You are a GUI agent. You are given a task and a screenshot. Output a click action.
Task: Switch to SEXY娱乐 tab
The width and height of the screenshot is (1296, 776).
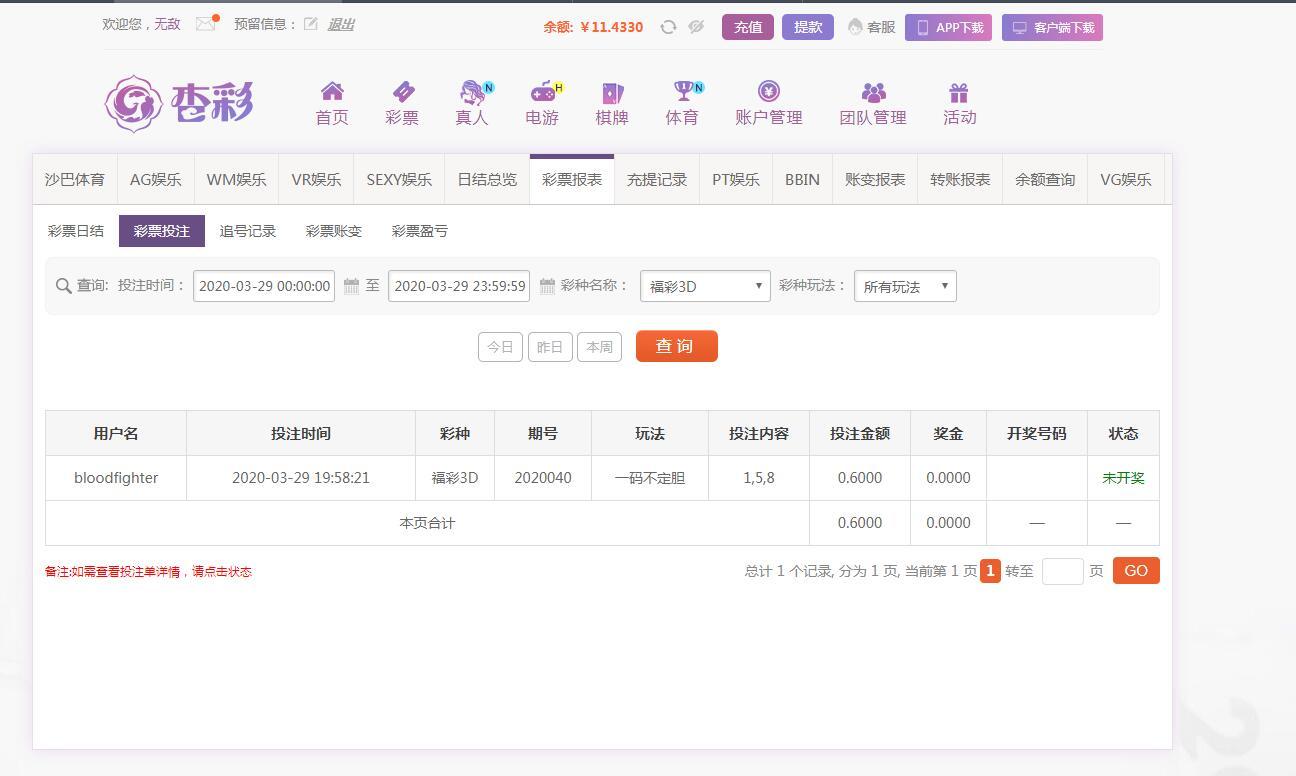pyautogui.click(x=399, y=180)
